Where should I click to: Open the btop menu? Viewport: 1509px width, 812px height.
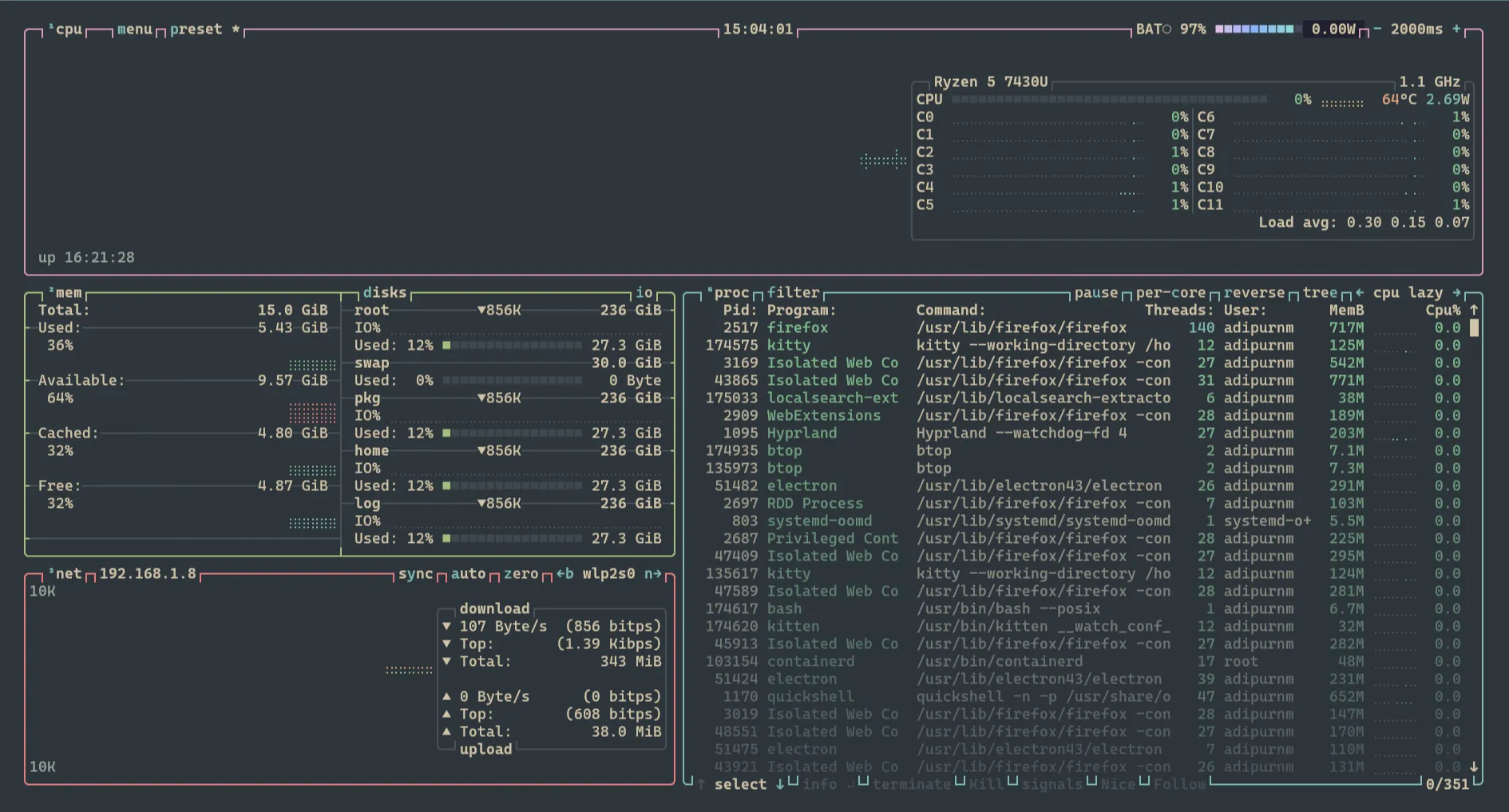tap(134, 30)
